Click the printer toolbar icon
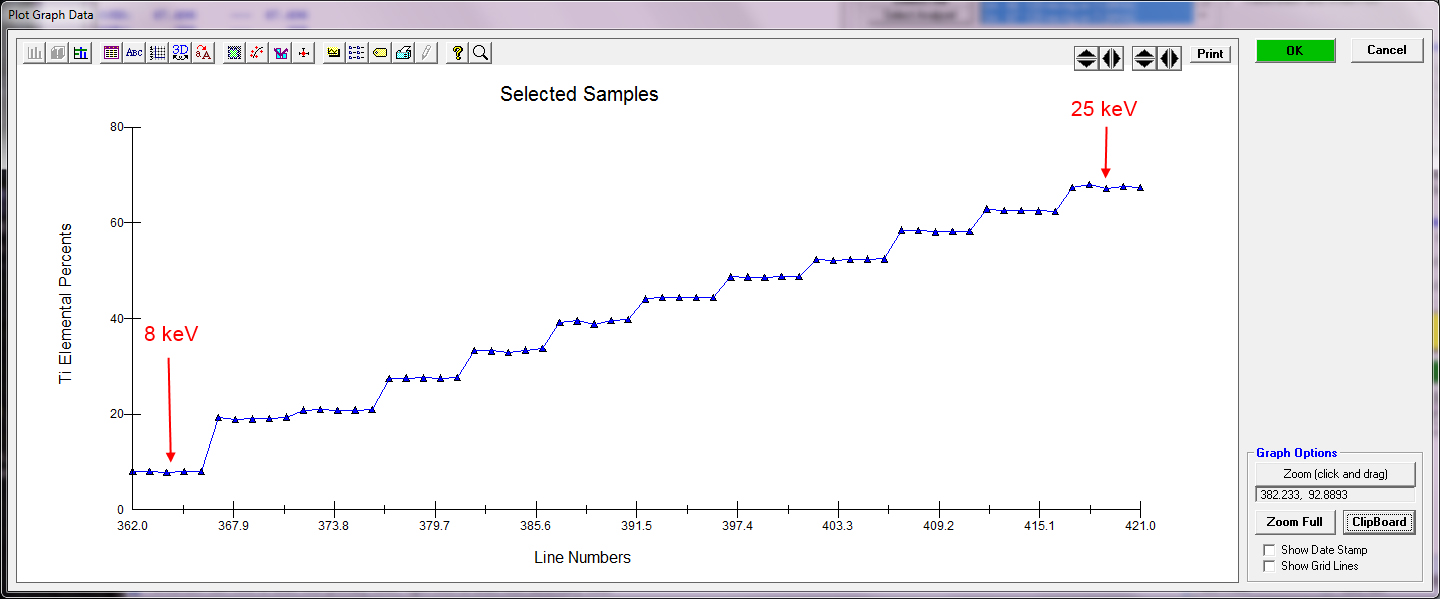Screen dimensions: 1440x600 coord(403,53)
